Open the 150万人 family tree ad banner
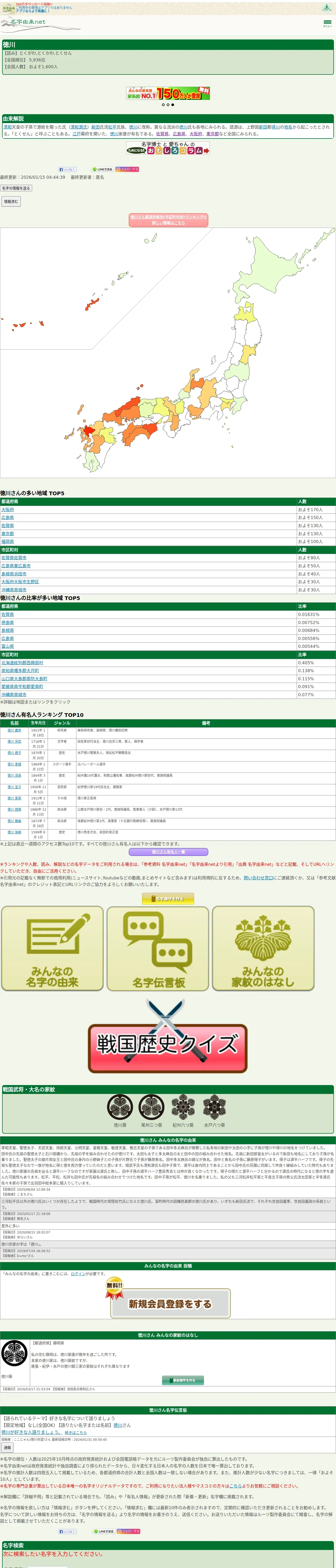 pos(168,93)
